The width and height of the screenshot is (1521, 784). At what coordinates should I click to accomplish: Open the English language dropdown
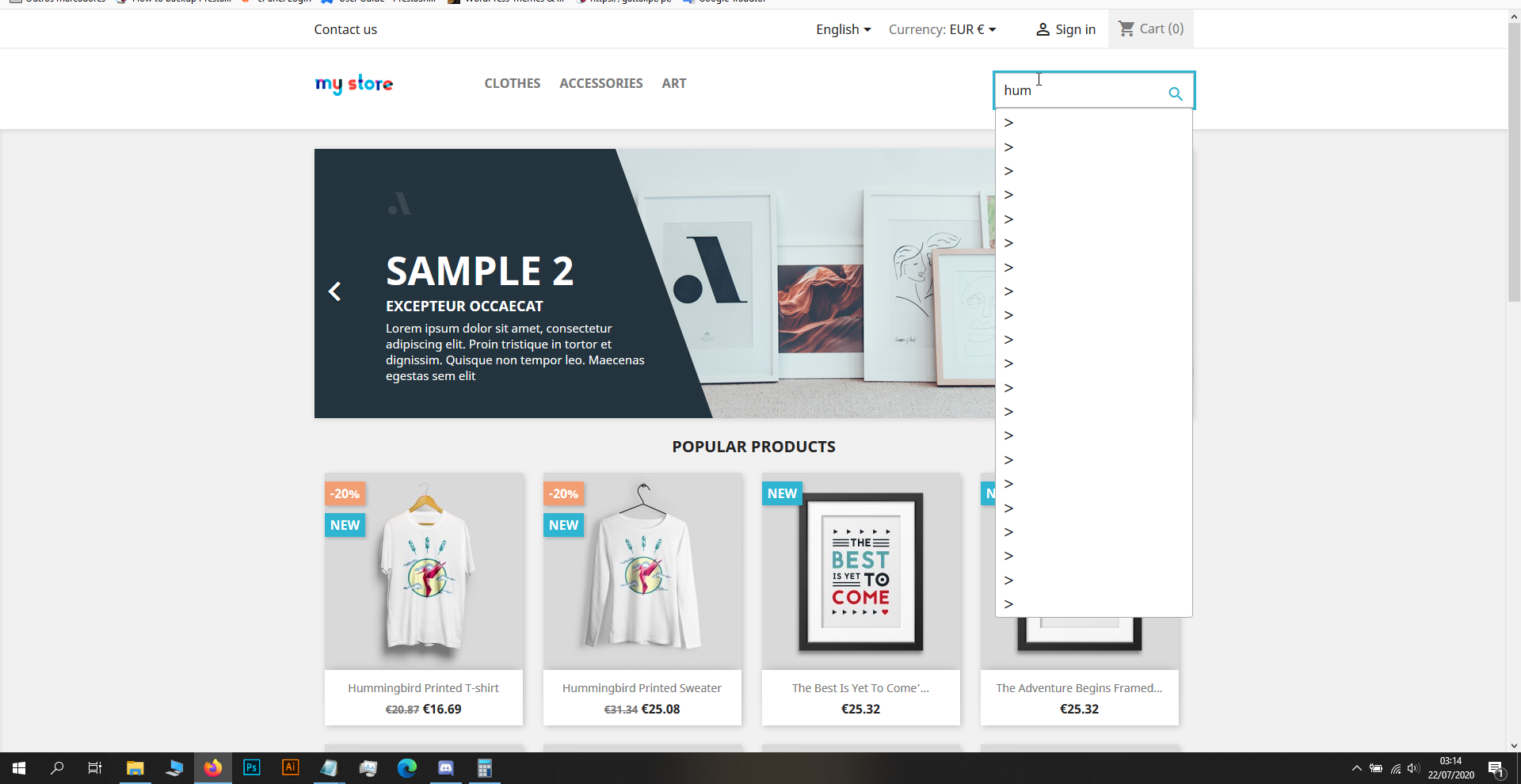point(844,29)
